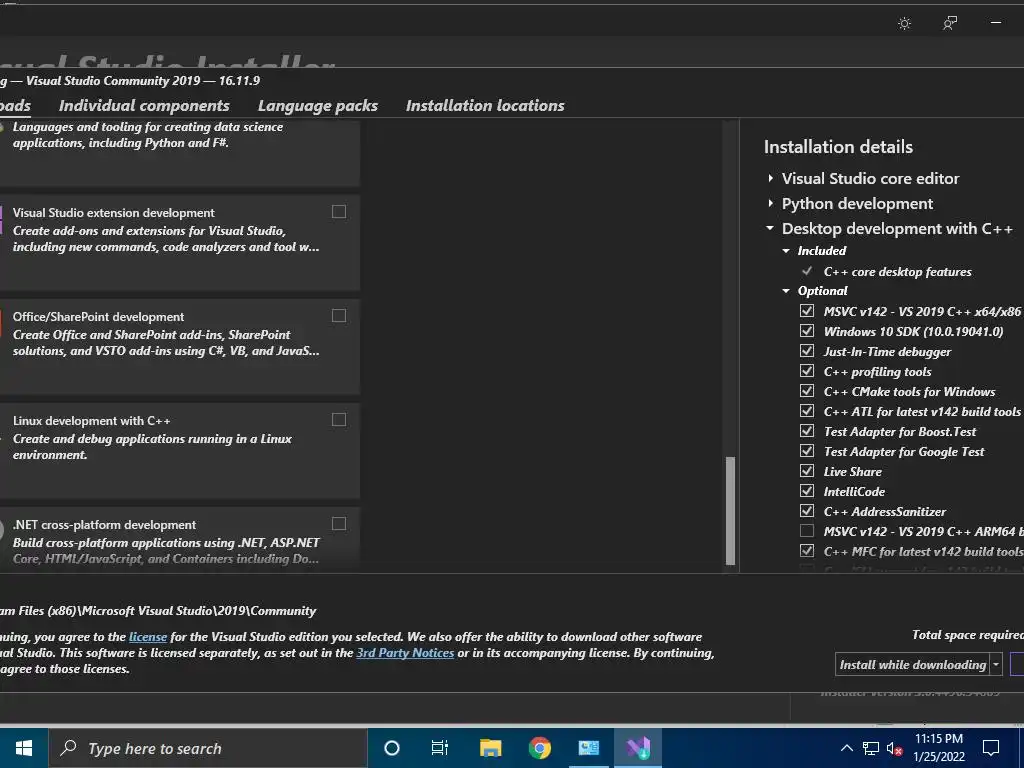
Task: Collapse Desktop development with C++ section
Action: point(770,228)
